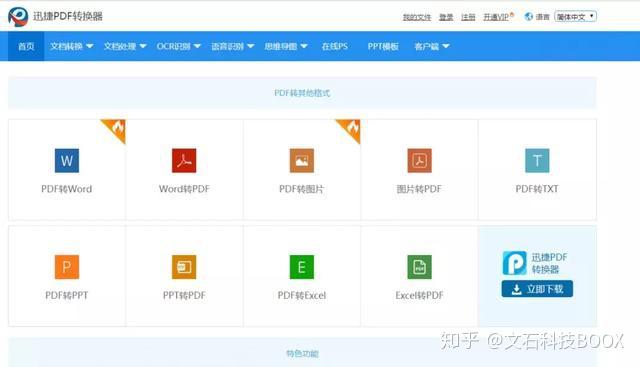Screen dimensions: 640x367
Task: Expand the 文档处理 menu
Action: (x=125, y=46)
